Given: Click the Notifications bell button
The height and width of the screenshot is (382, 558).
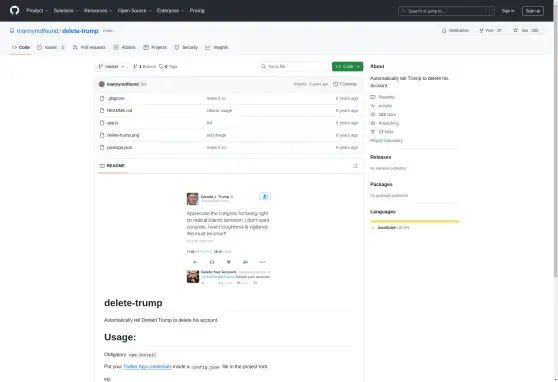Looking at the screenshot, I should pos(455,31).
